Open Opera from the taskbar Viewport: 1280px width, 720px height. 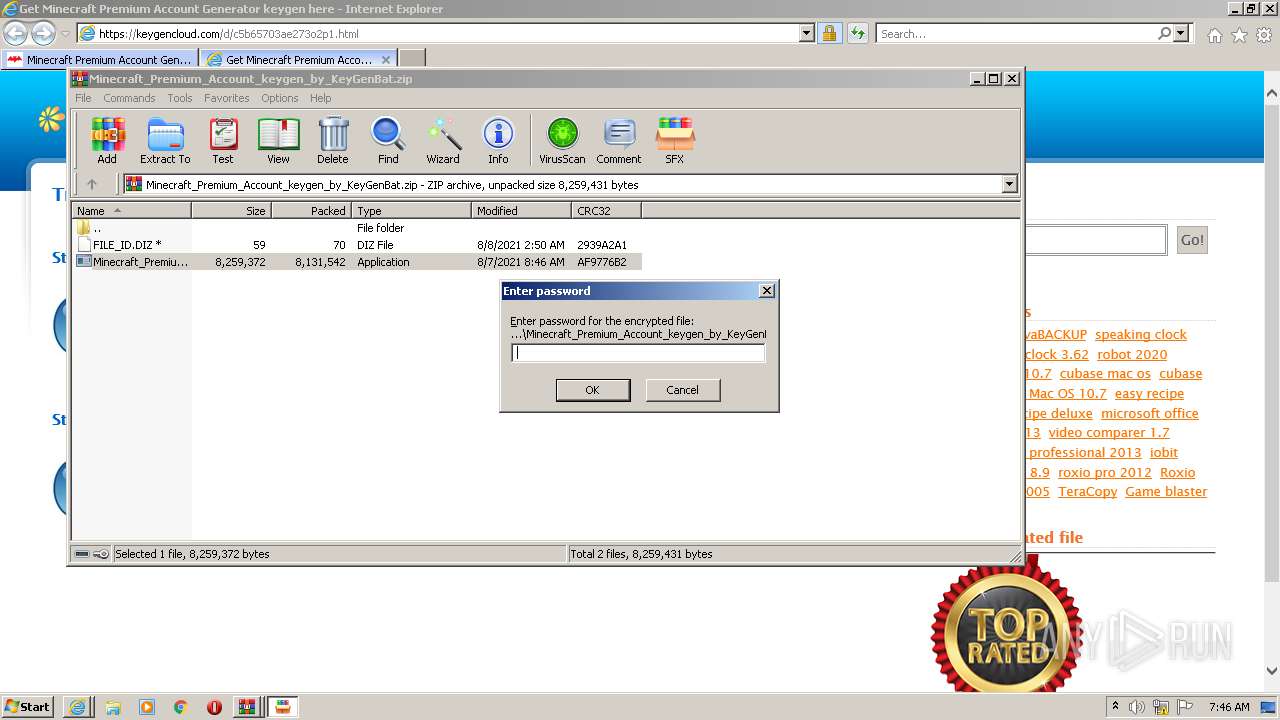click(214, 707)
